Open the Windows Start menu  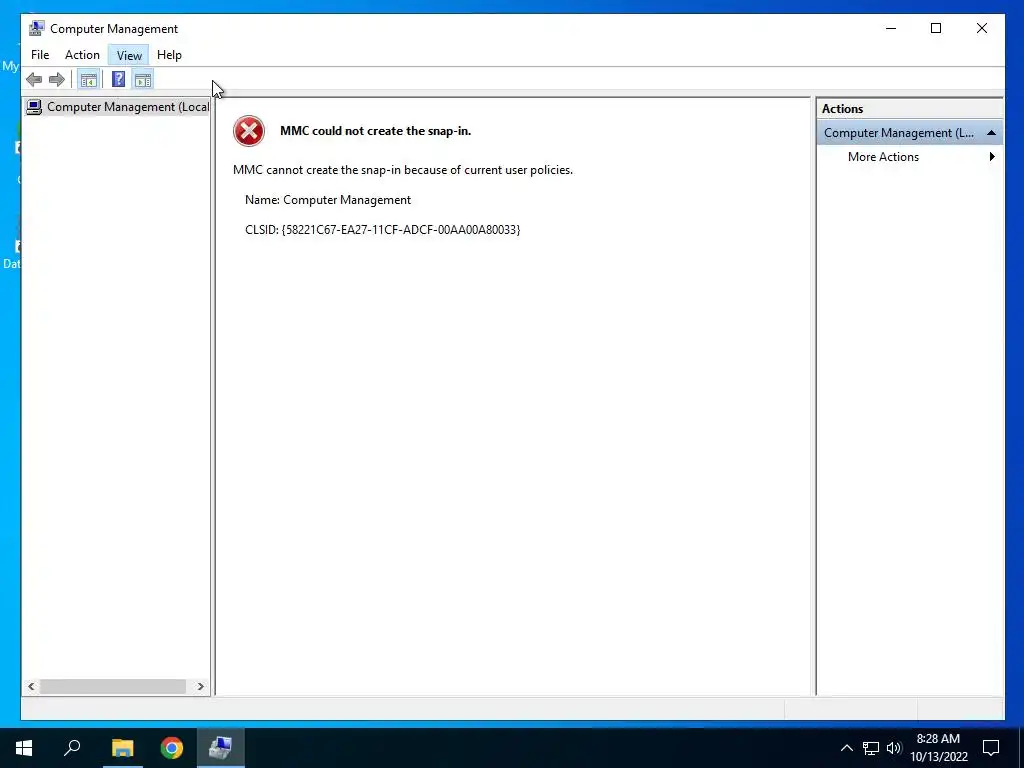coord(24,748)
